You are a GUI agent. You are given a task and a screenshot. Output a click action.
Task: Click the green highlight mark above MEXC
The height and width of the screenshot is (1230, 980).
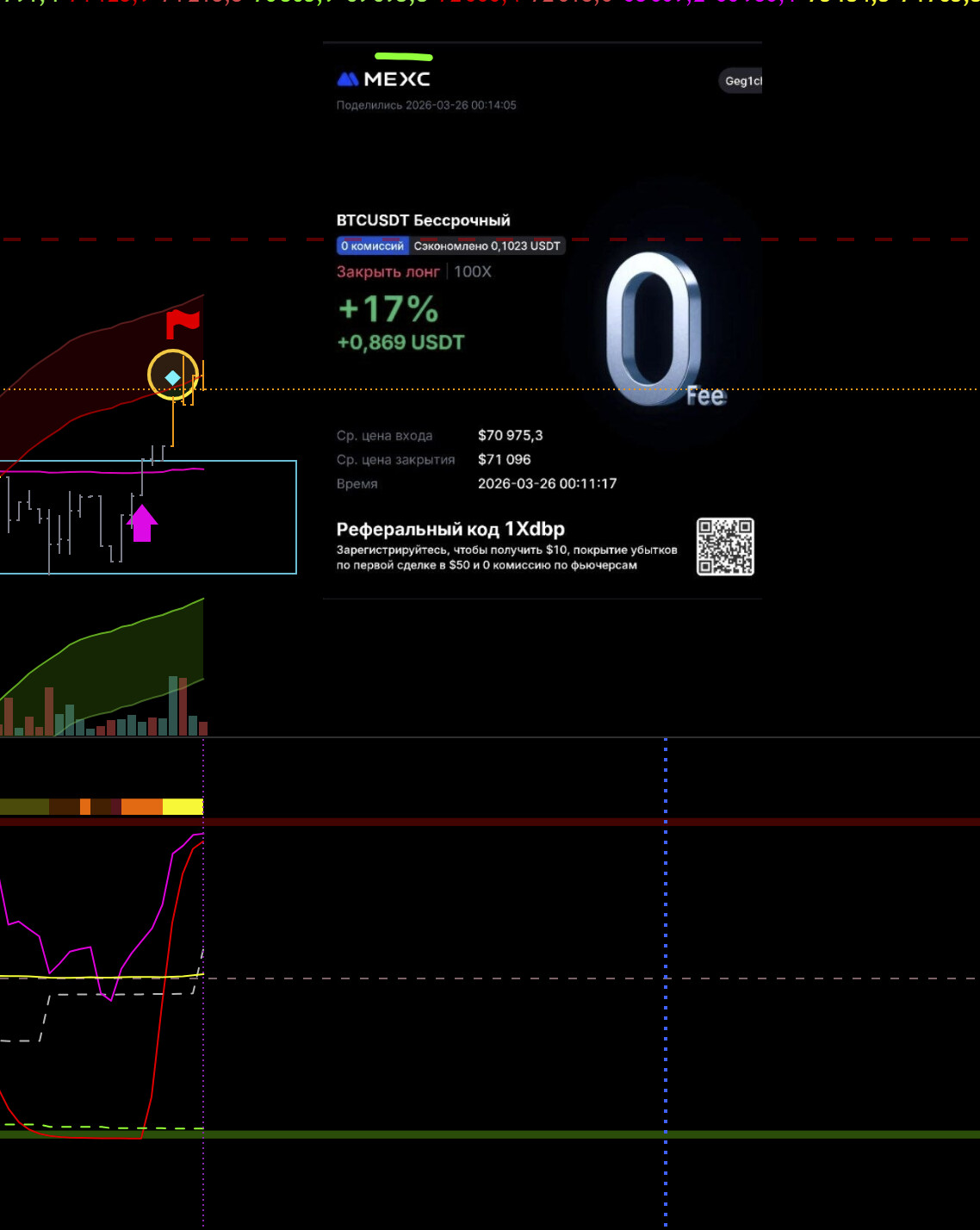click(403, 57)
